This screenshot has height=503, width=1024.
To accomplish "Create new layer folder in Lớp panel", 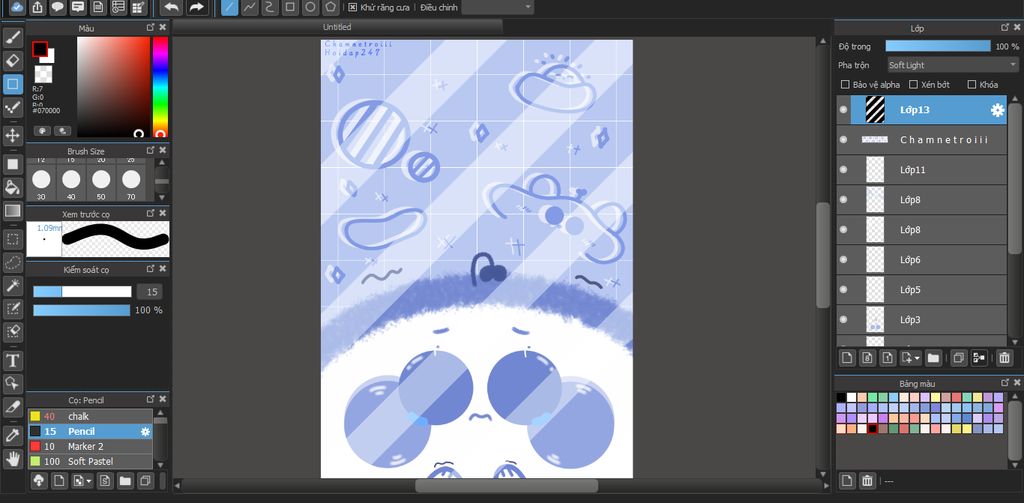I will [933, 357].
